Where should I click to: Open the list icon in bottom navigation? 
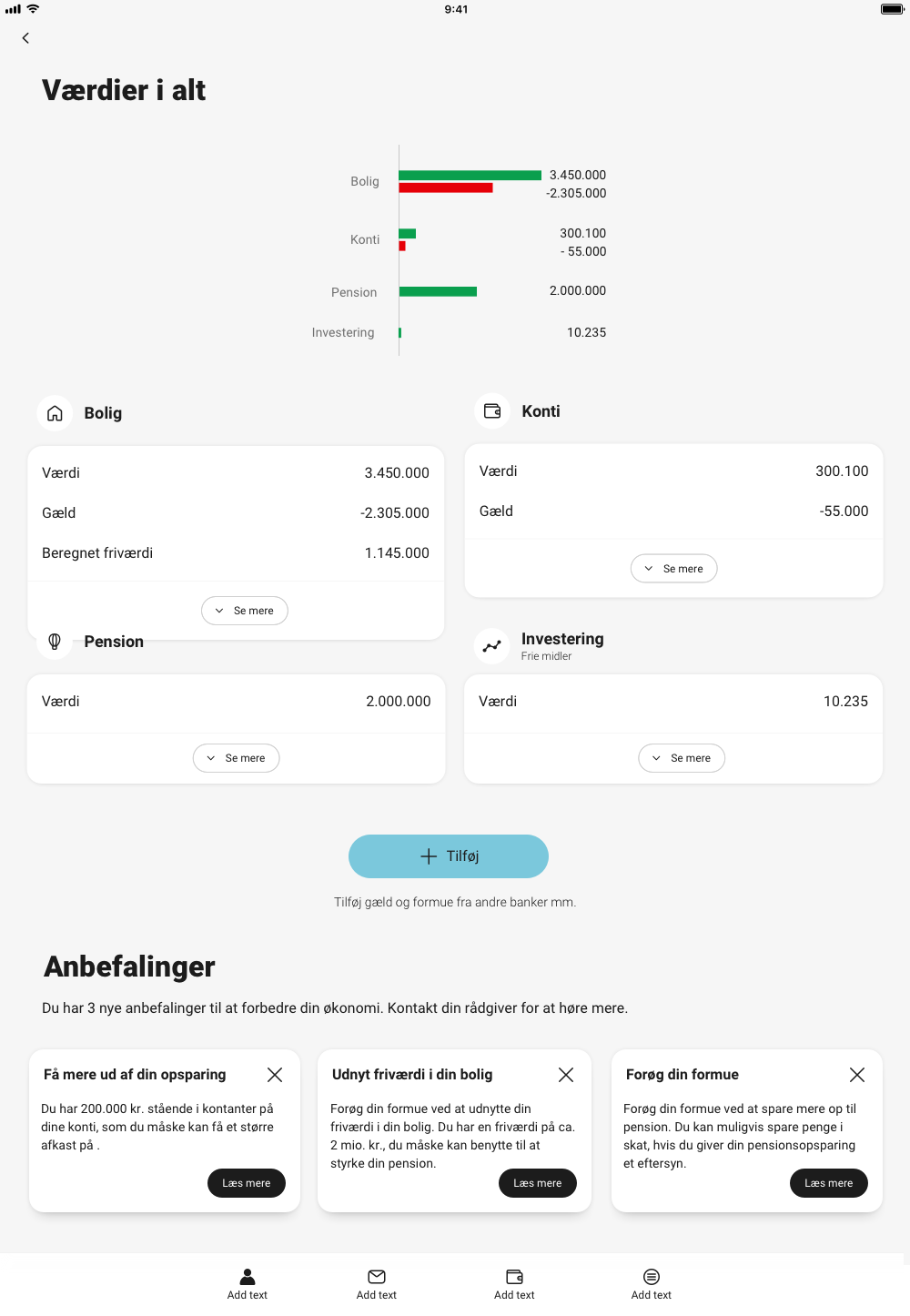(x=652, y=1276)
